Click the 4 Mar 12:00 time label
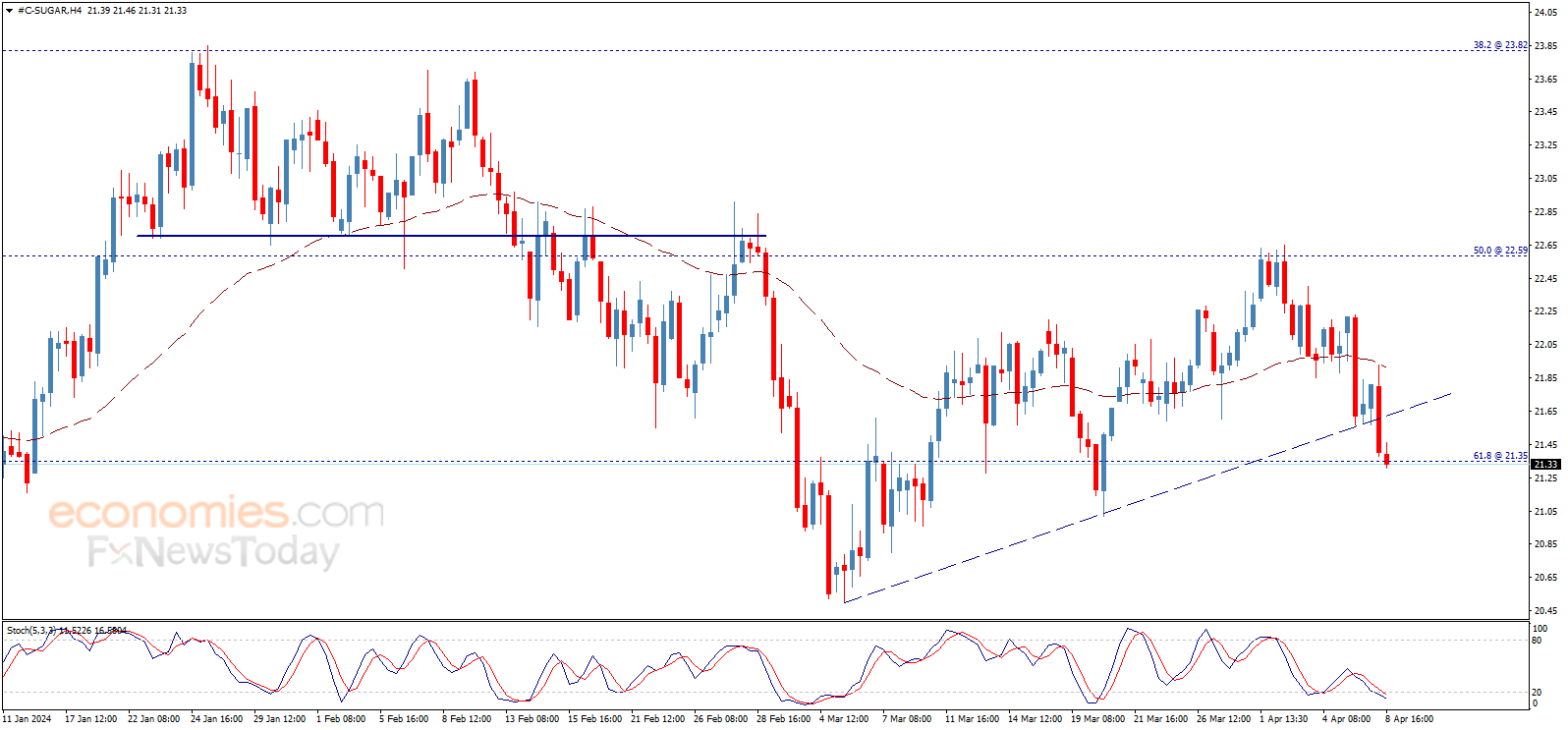This screenshot has height=730, width=1568. [x=844, y=719]
